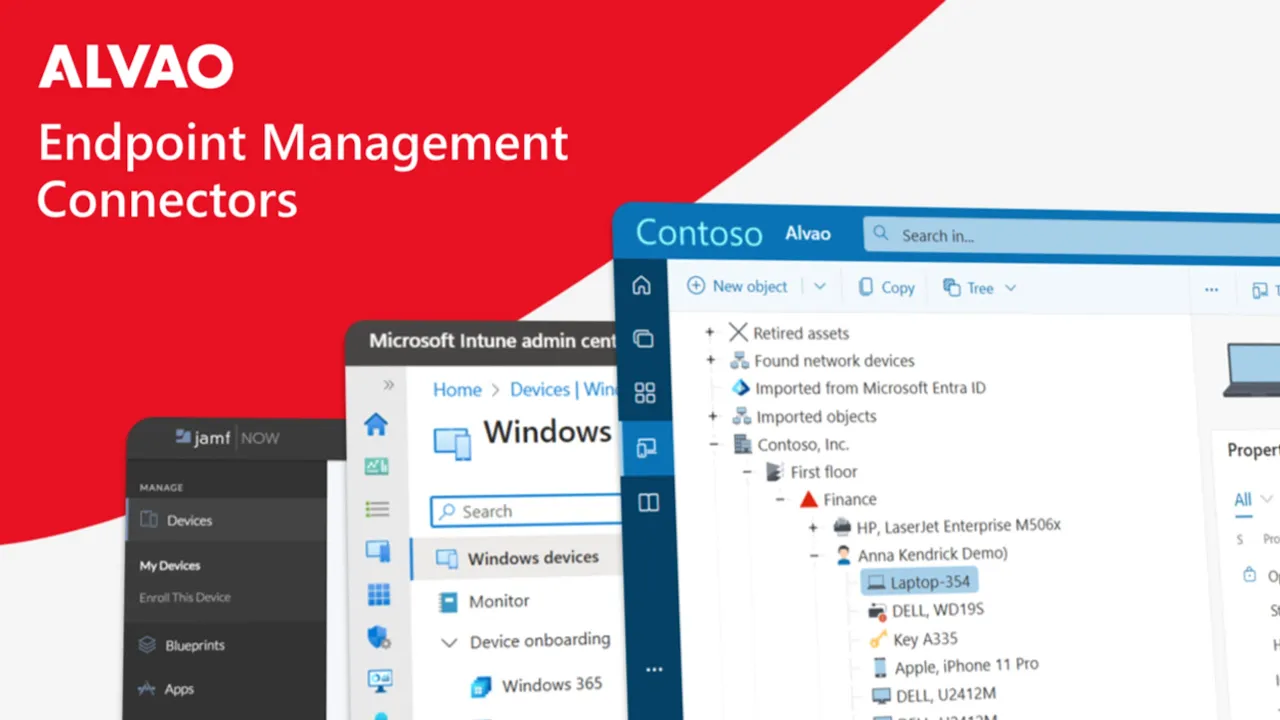Collapse the Finance tree node
This screenshot has height=720, width=1280.
781,499
